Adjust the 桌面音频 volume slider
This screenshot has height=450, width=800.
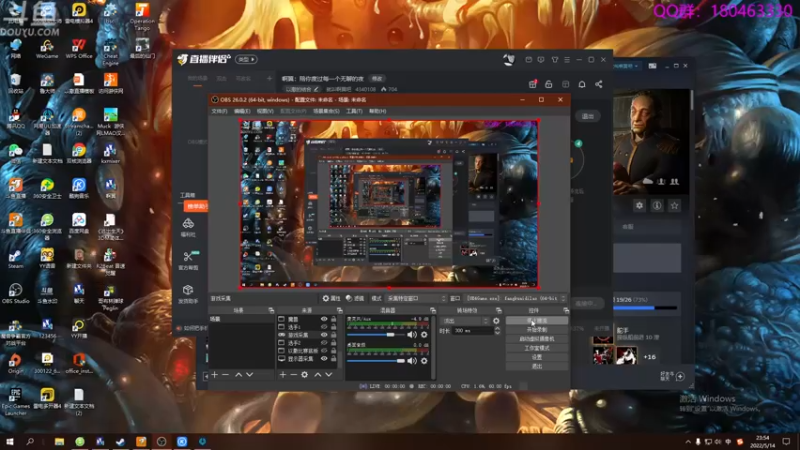click(x=377, y=361)
